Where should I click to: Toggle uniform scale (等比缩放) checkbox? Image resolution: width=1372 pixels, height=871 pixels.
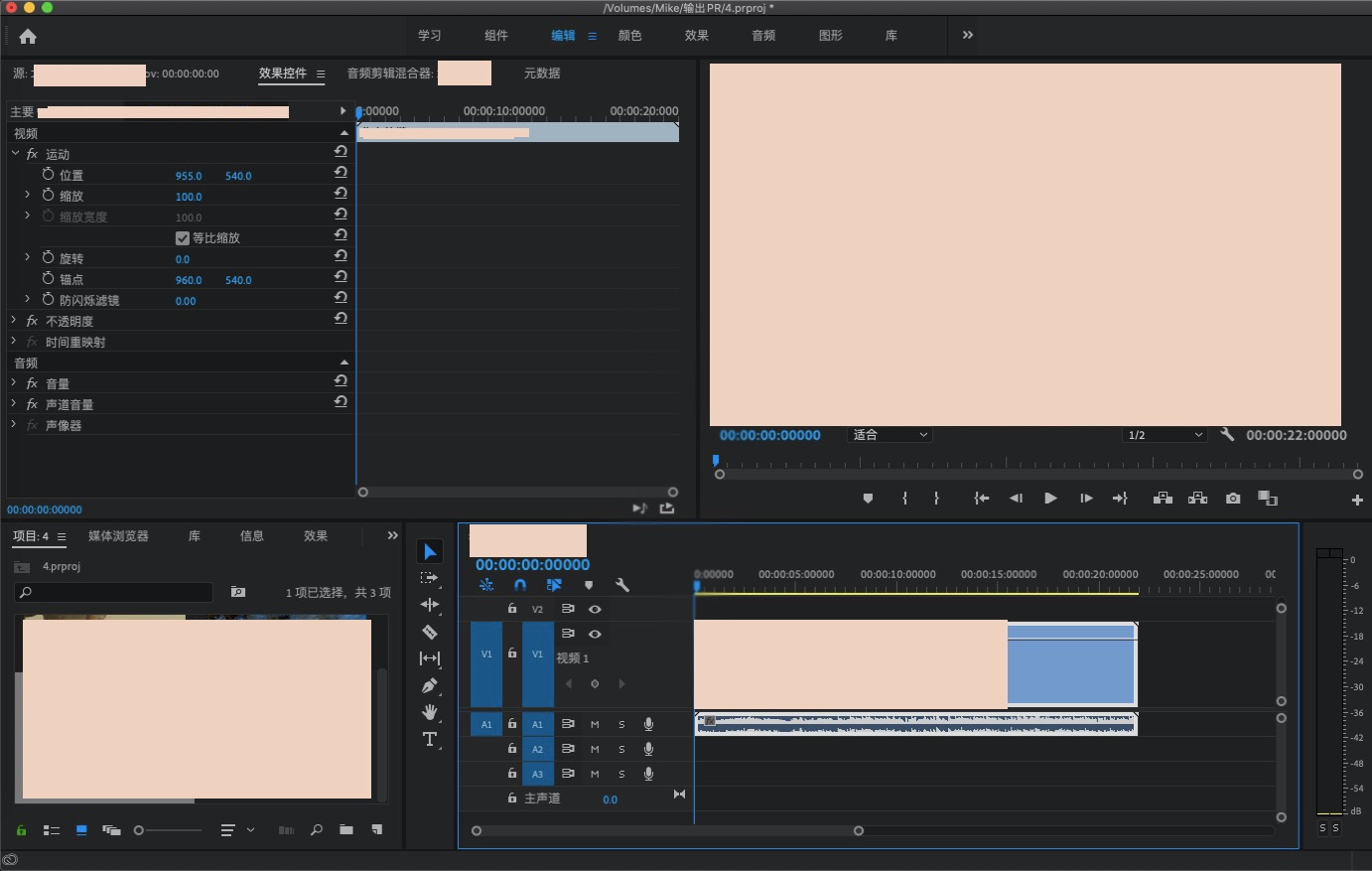pyautogui.click(x=182, y=238)
